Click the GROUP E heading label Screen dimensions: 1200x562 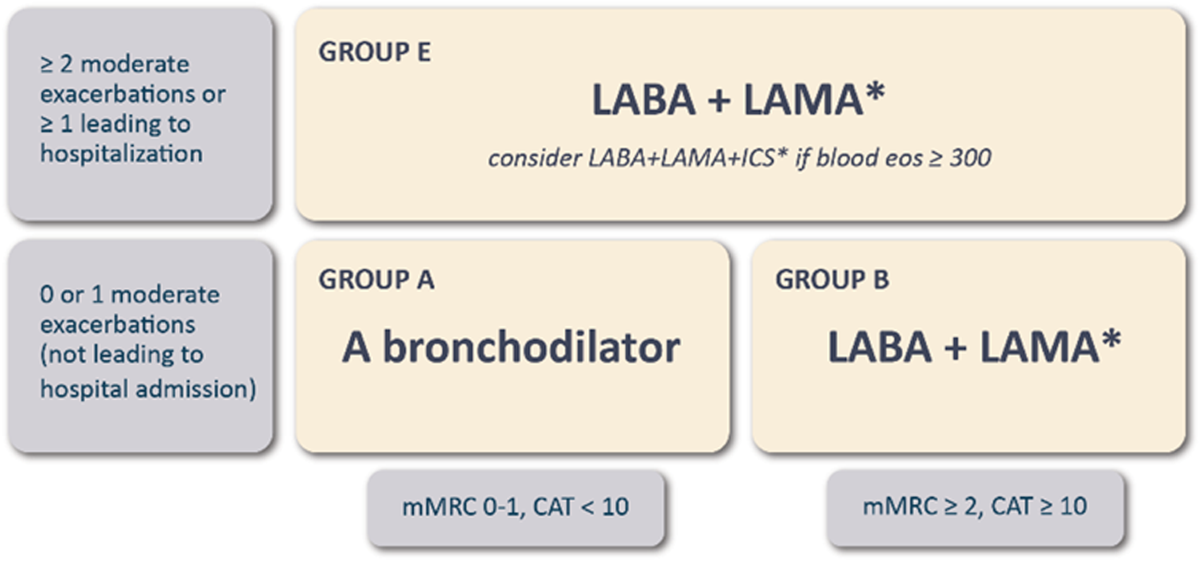[375, 53]
